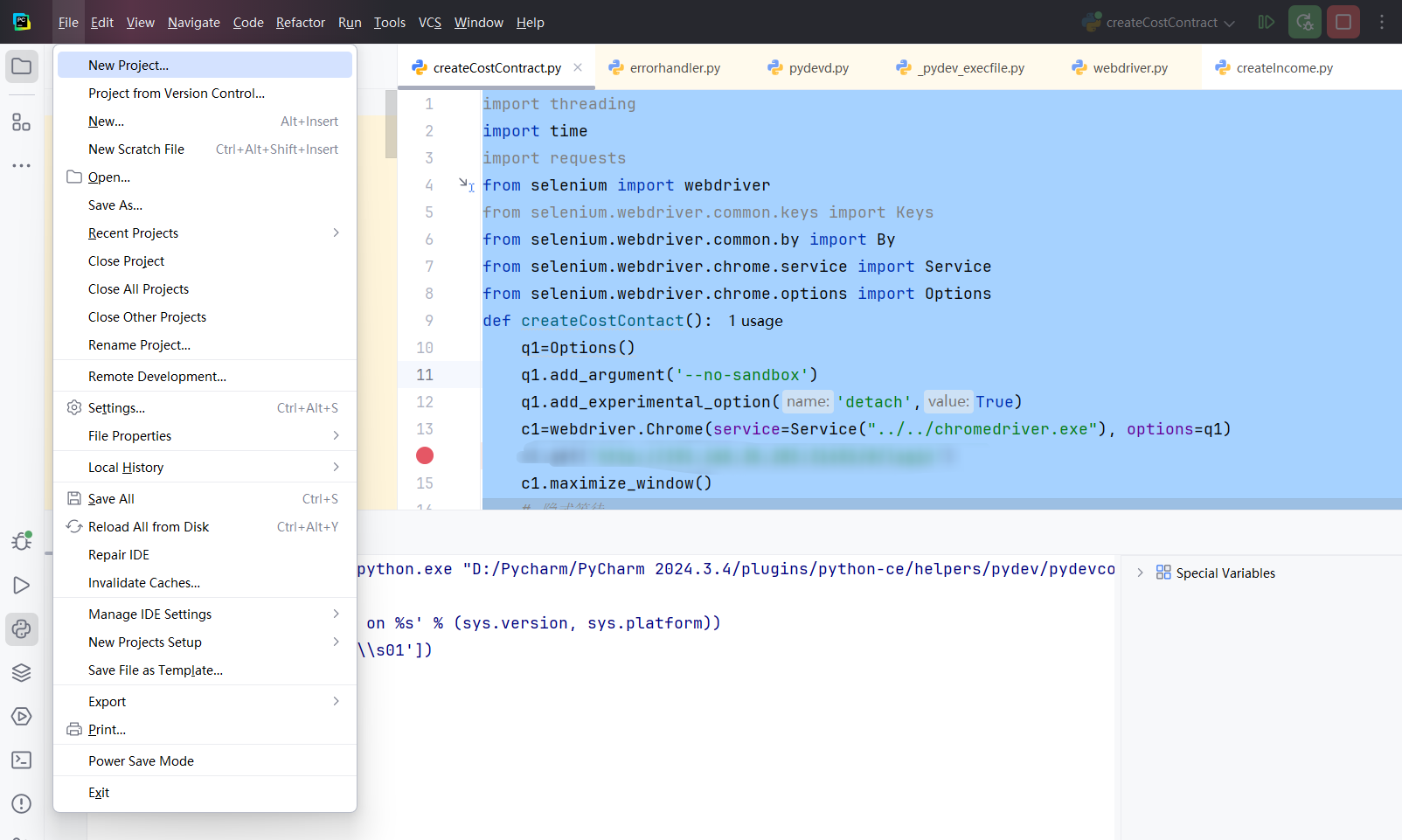
Task: Click the fold import arrow icon at line 4
Action: 467,184
